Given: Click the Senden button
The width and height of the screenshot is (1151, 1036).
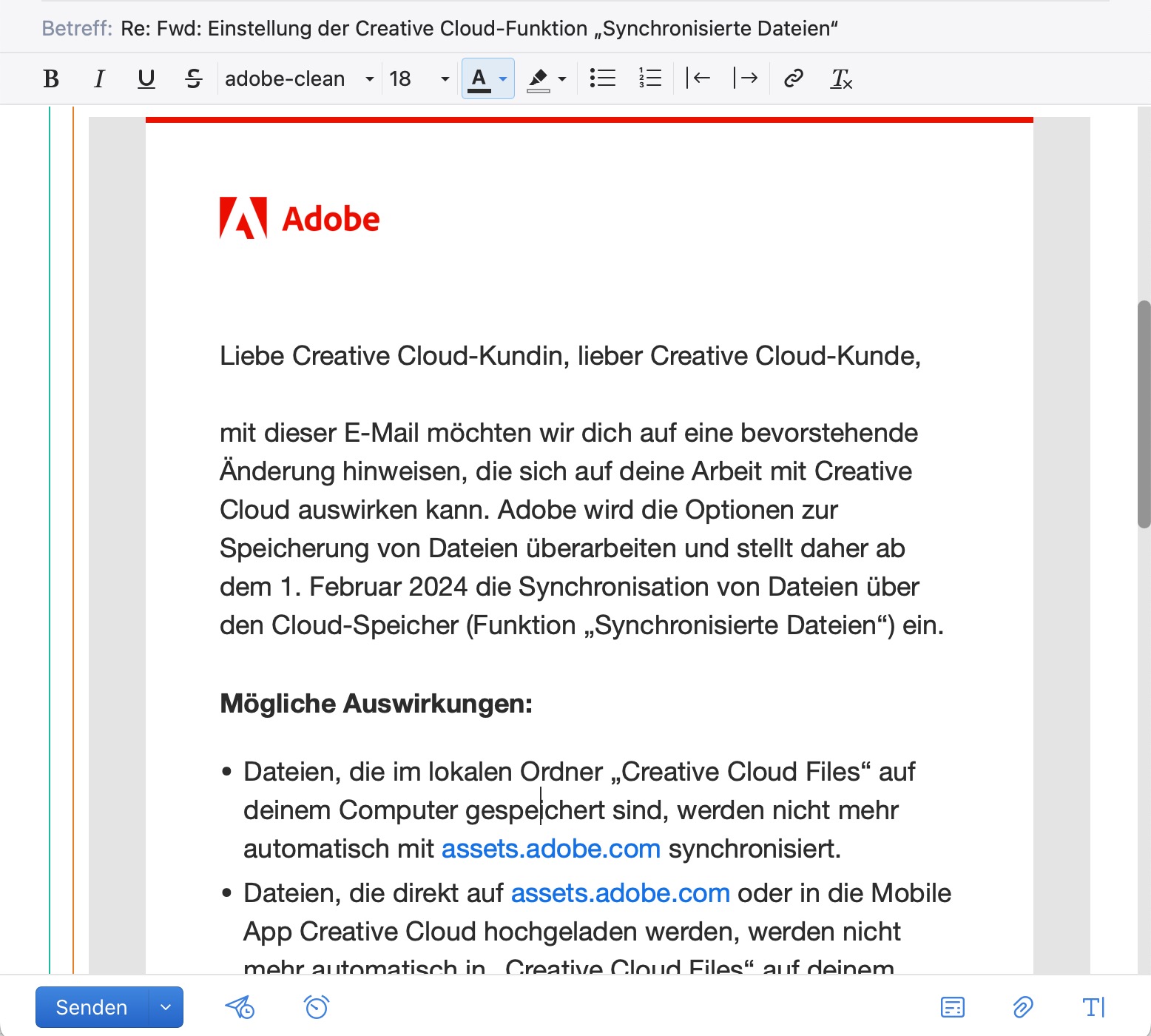Looking at the screenshot, I should click(x=92, y=1007).
